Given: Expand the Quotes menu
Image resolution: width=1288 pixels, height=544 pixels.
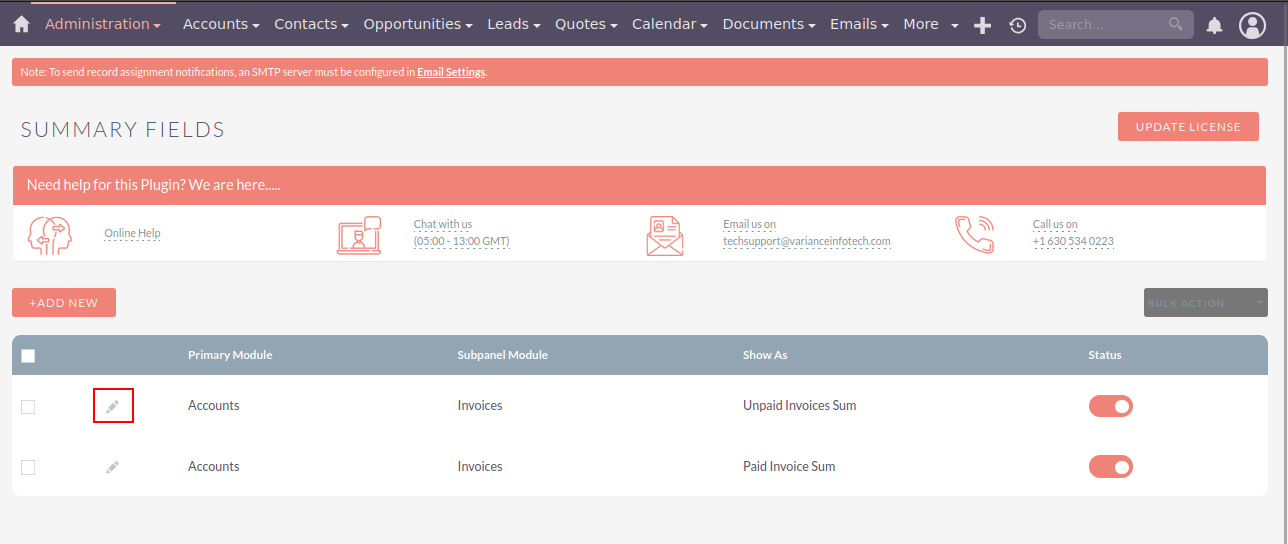Looking at the screenshot, I should pyautogui.click(x=586, y=24).
